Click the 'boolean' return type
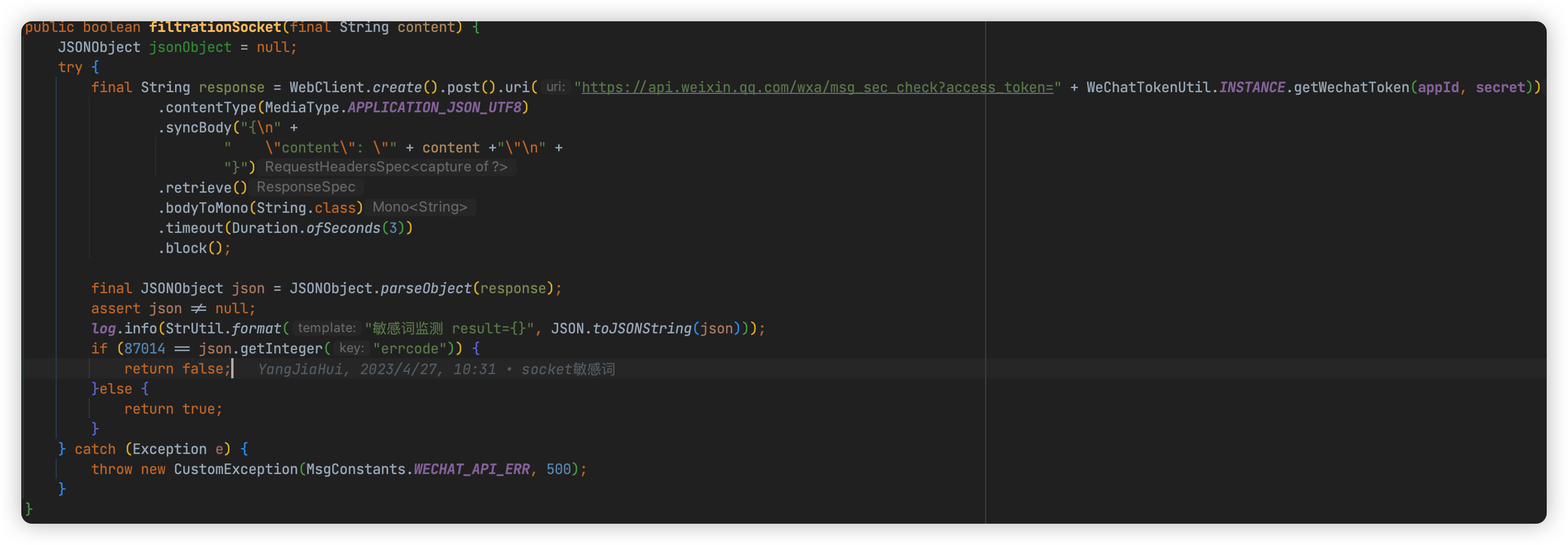The height and width of the screenshot is (545, 1568). coord(111,27)
